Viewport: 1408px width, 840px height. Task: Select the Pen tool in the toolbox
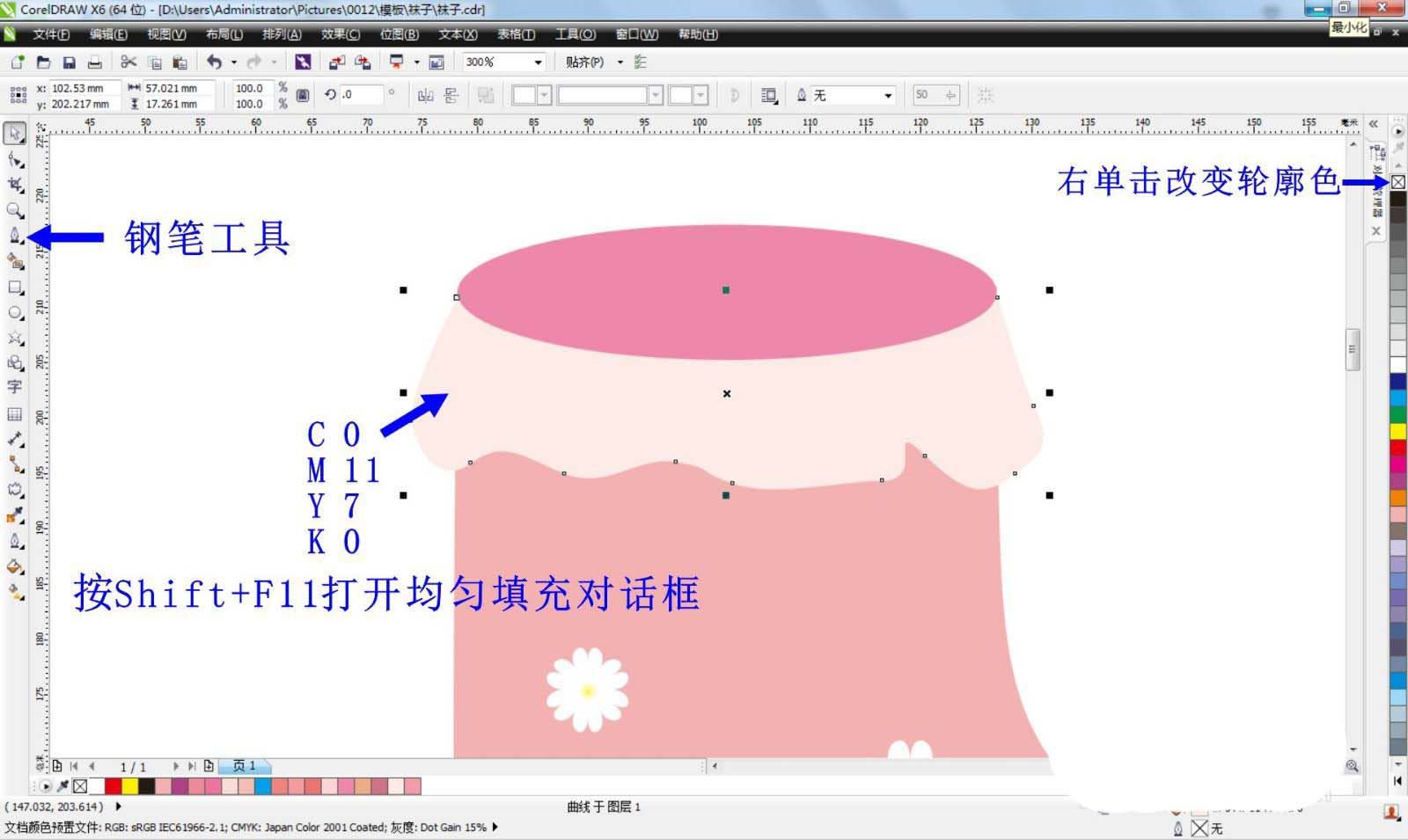tap(15, 235)
